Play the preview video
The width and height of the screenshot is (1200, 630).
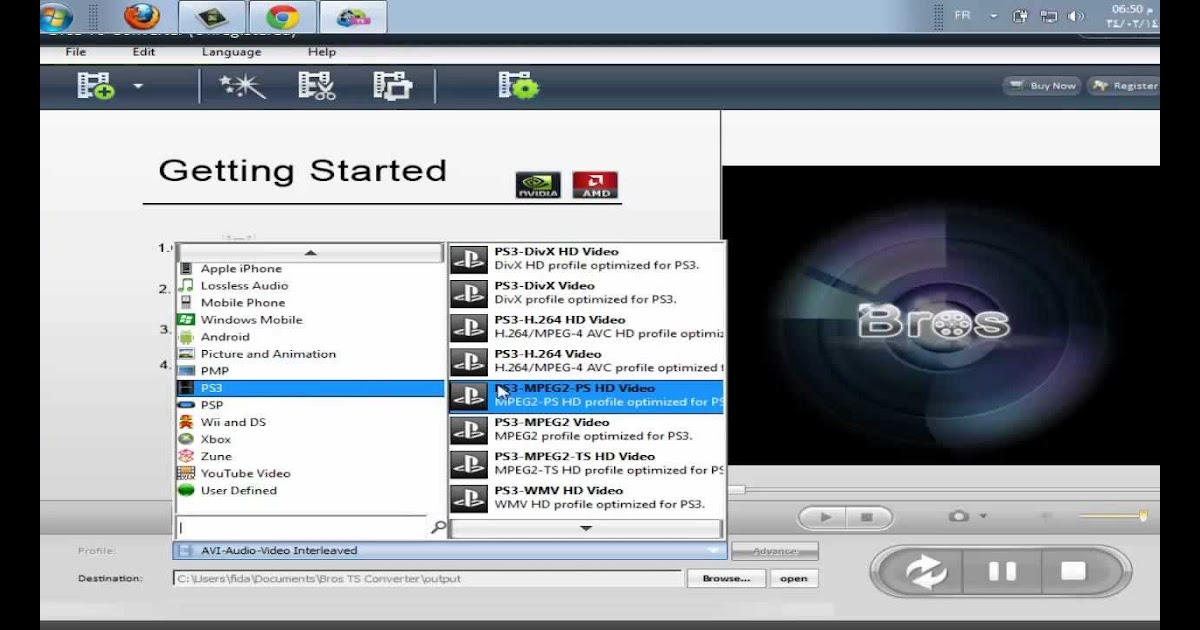[x=825, y=517]
